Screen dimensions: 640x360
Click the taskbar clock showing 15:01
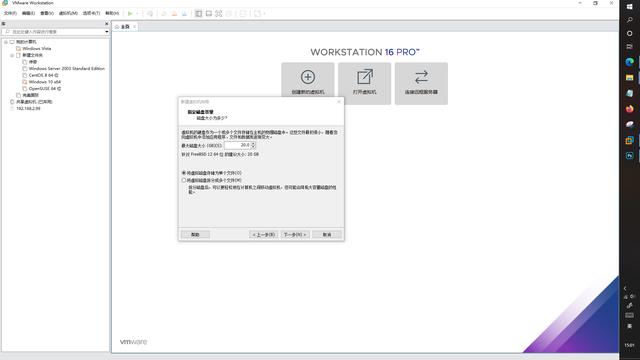pyautogui.click(x=629, y=345)
